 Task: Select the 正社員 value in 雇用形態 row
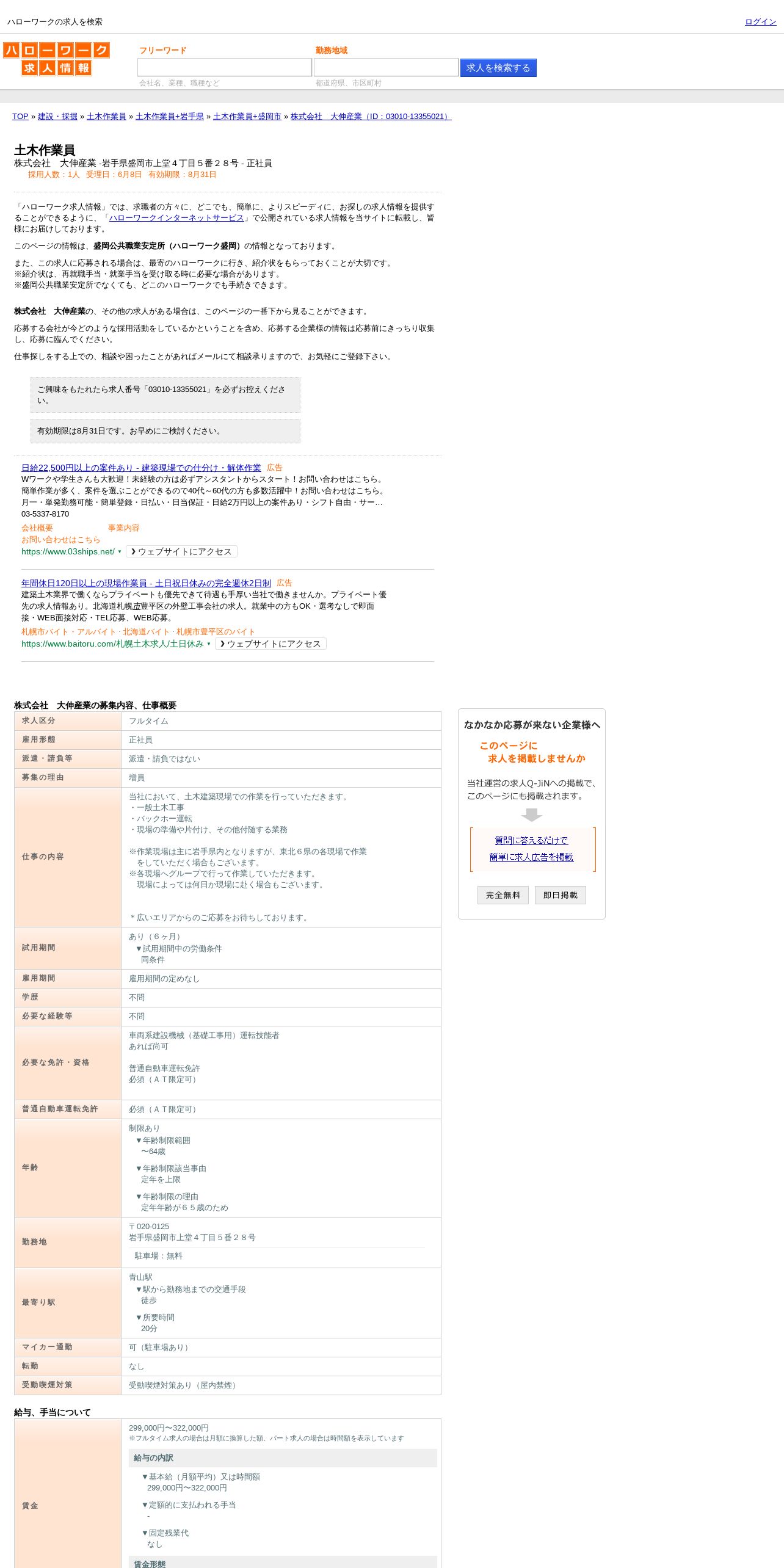pos(140,740)
